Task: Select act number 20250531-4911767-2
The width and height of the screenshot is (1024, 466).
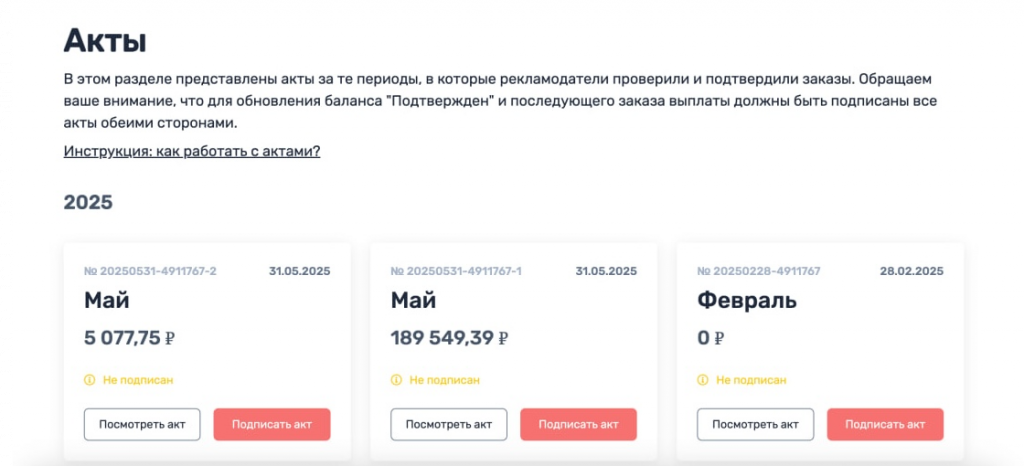Action: (x=150, y=271)
